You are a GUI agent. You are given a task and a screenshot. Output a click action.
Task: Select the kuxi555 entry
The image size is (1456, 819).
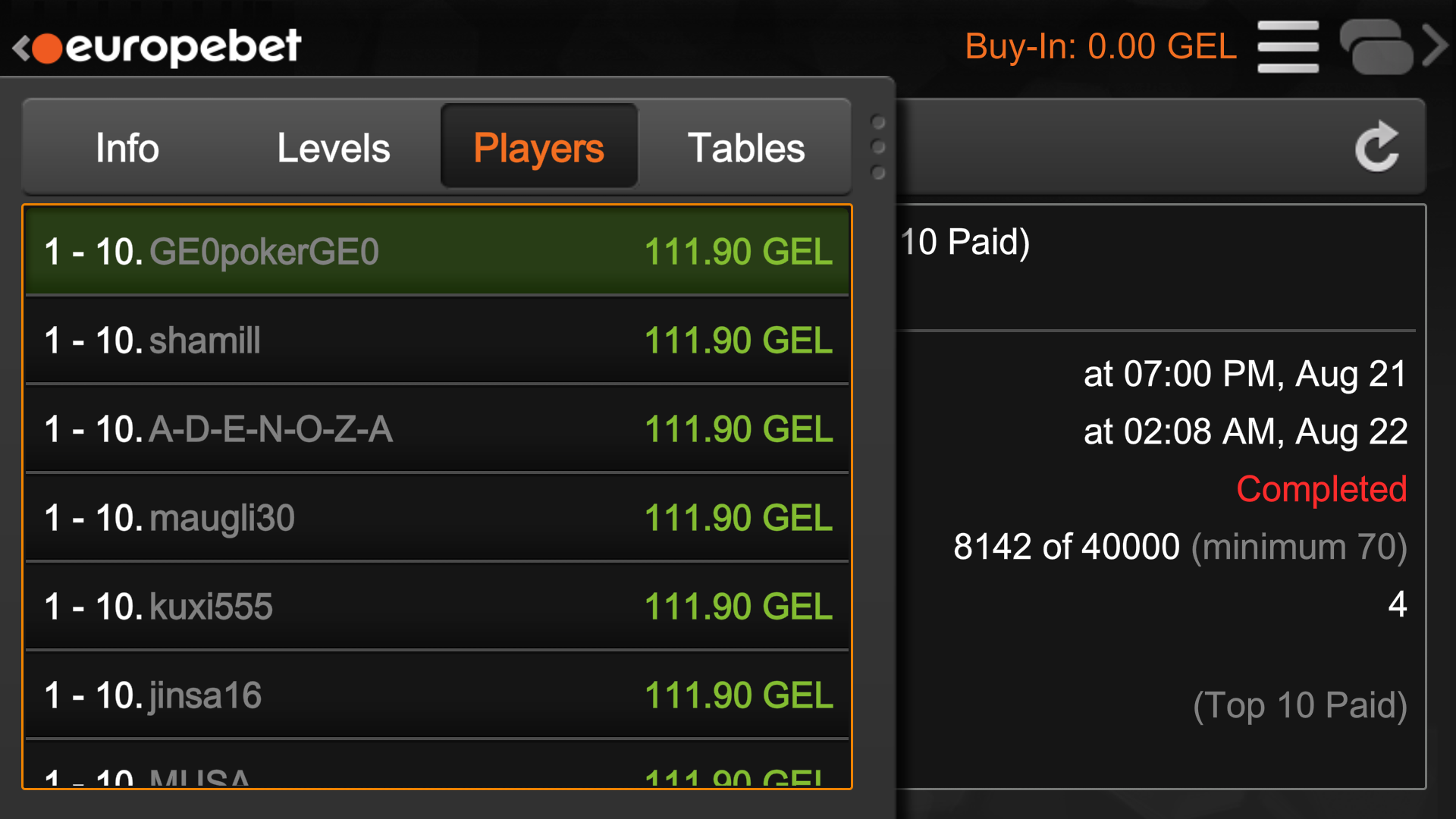pyautogui.click(x=437, y=607)
